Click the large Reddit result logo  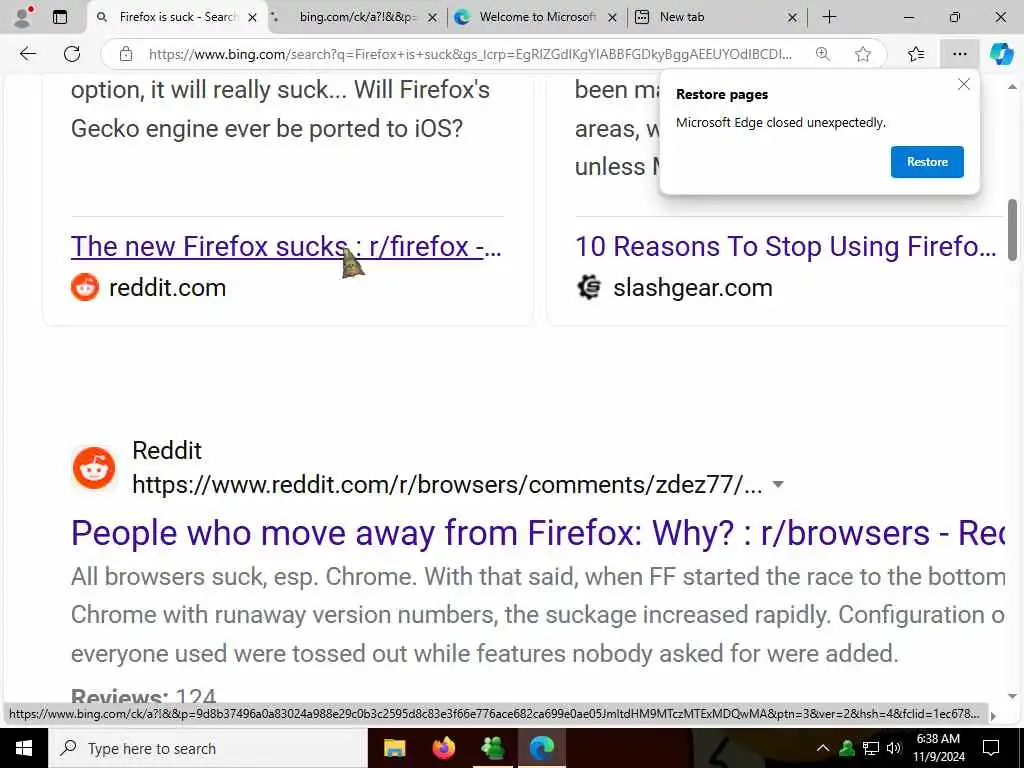(x=93, y=468)
